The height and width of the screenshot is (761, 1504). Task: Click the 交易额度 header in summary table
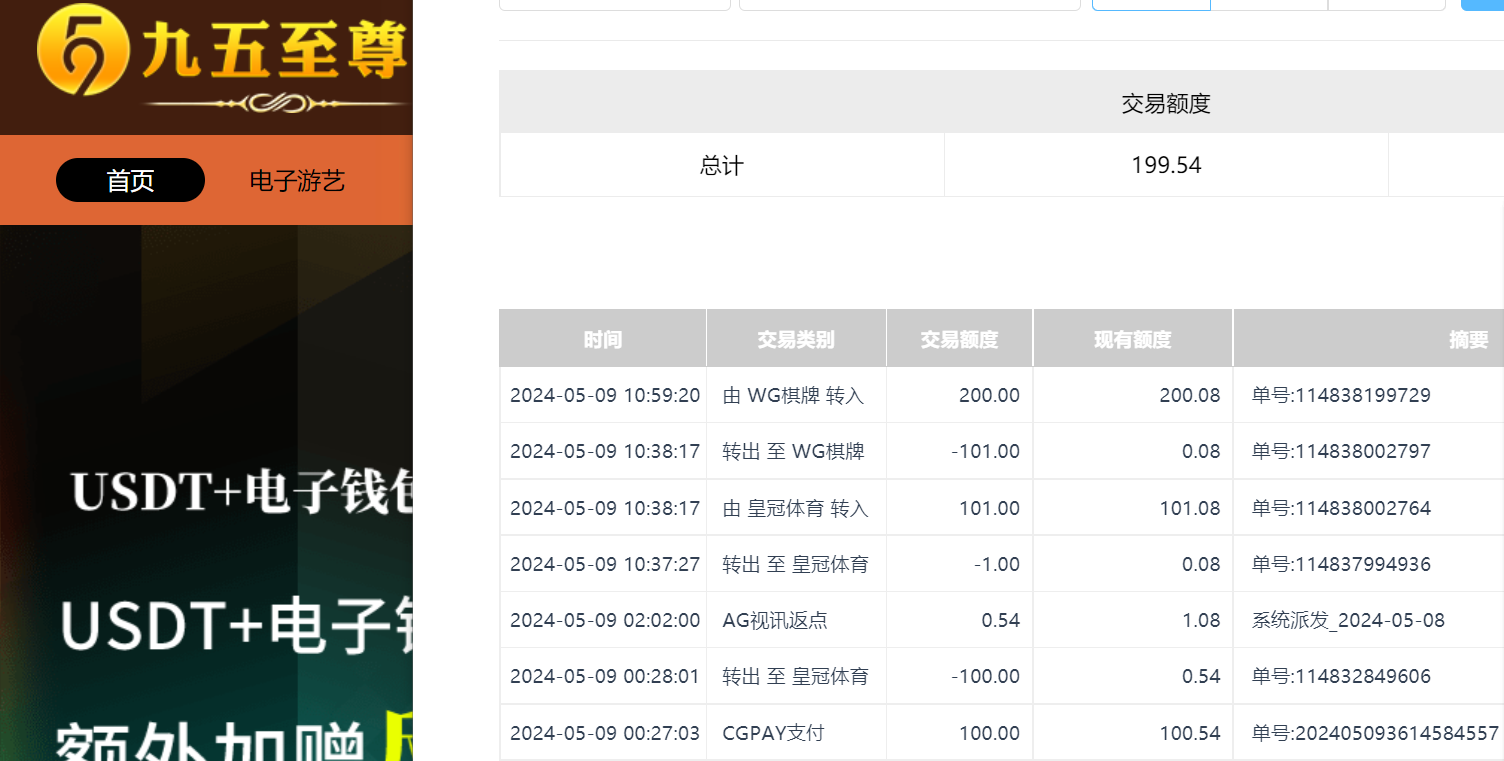(1166, 103)
